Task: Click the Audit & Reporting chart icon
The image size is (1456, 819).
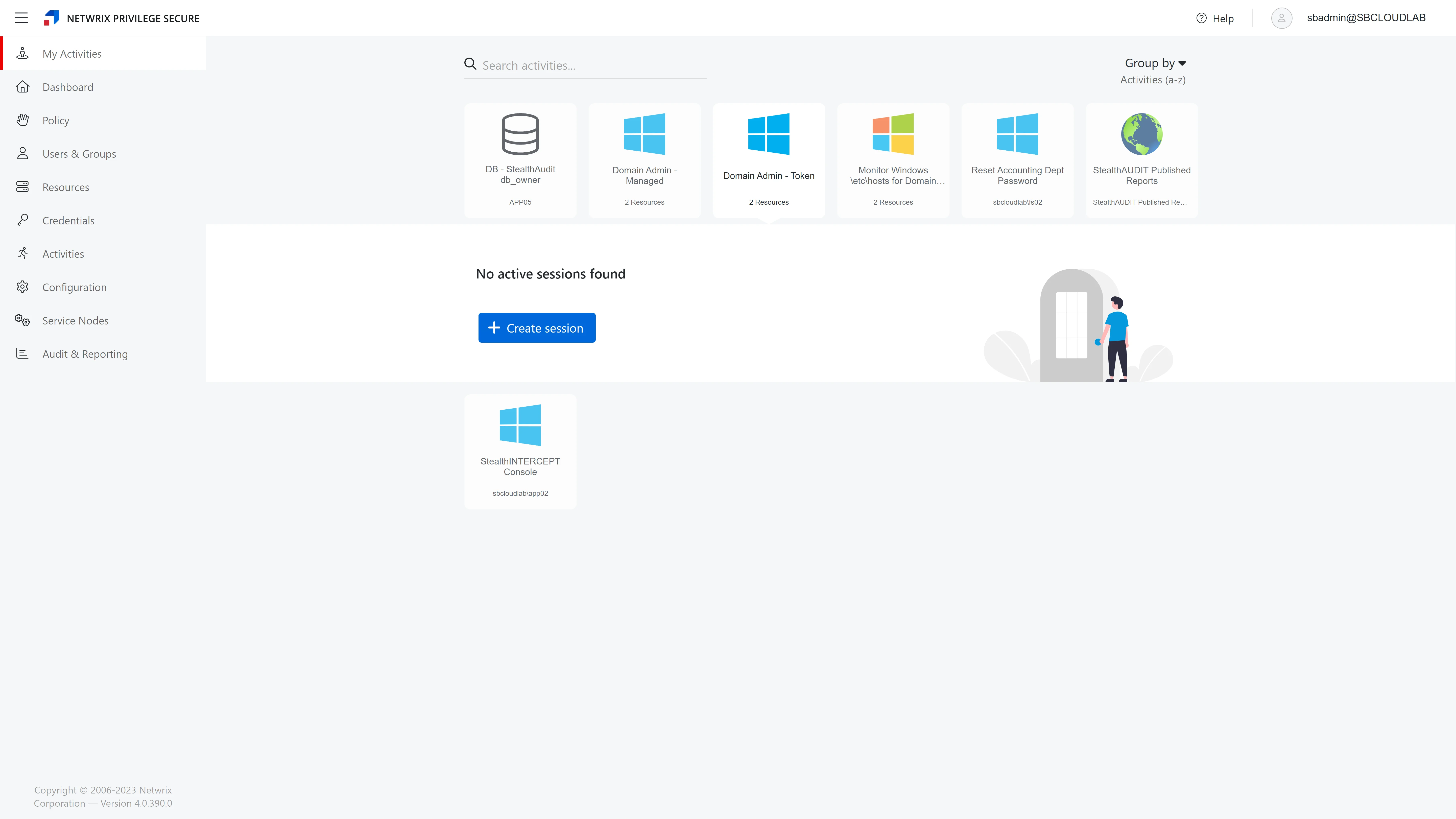Action: point(22,353)
